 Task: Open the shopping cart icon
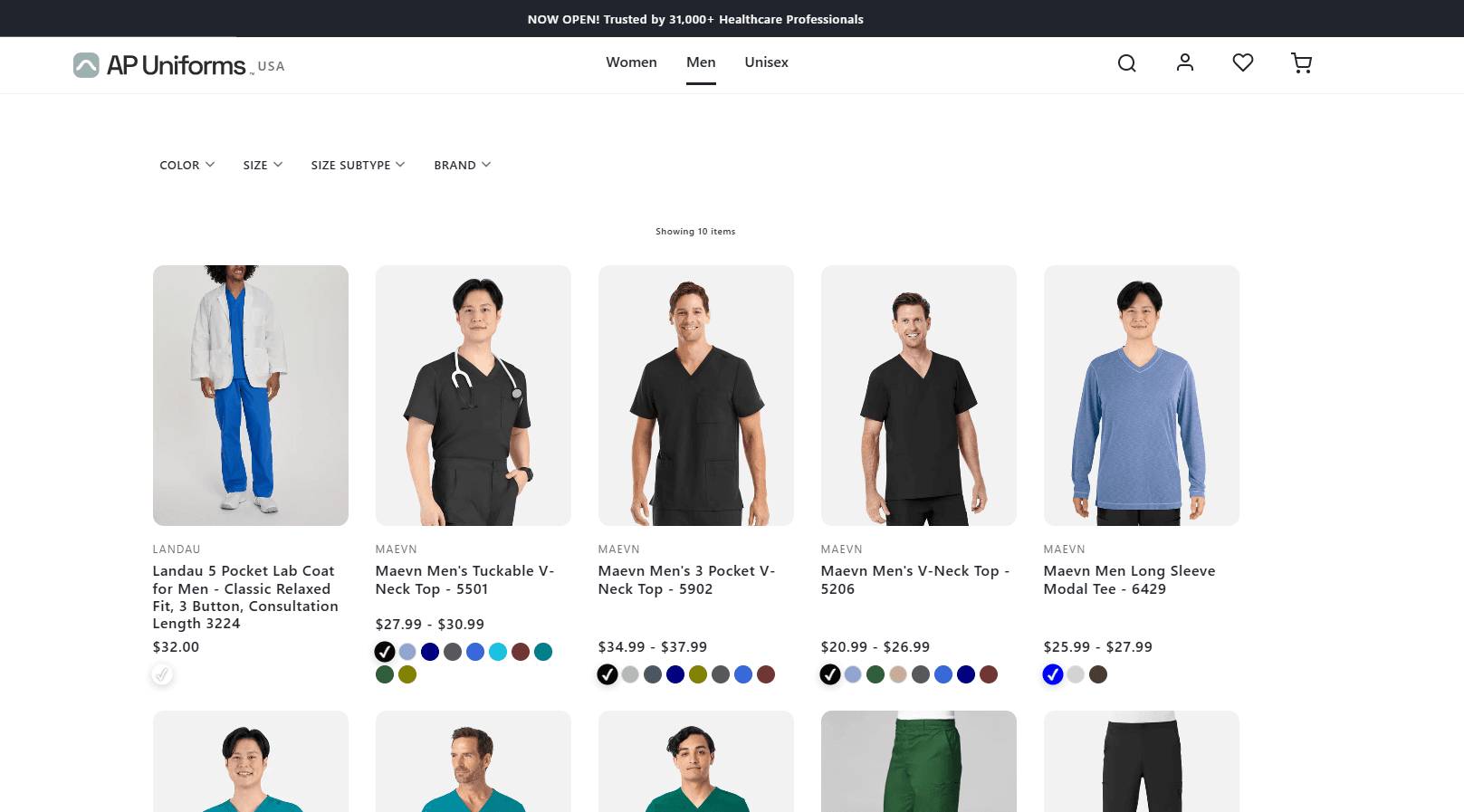click(x=1301, y=62)
